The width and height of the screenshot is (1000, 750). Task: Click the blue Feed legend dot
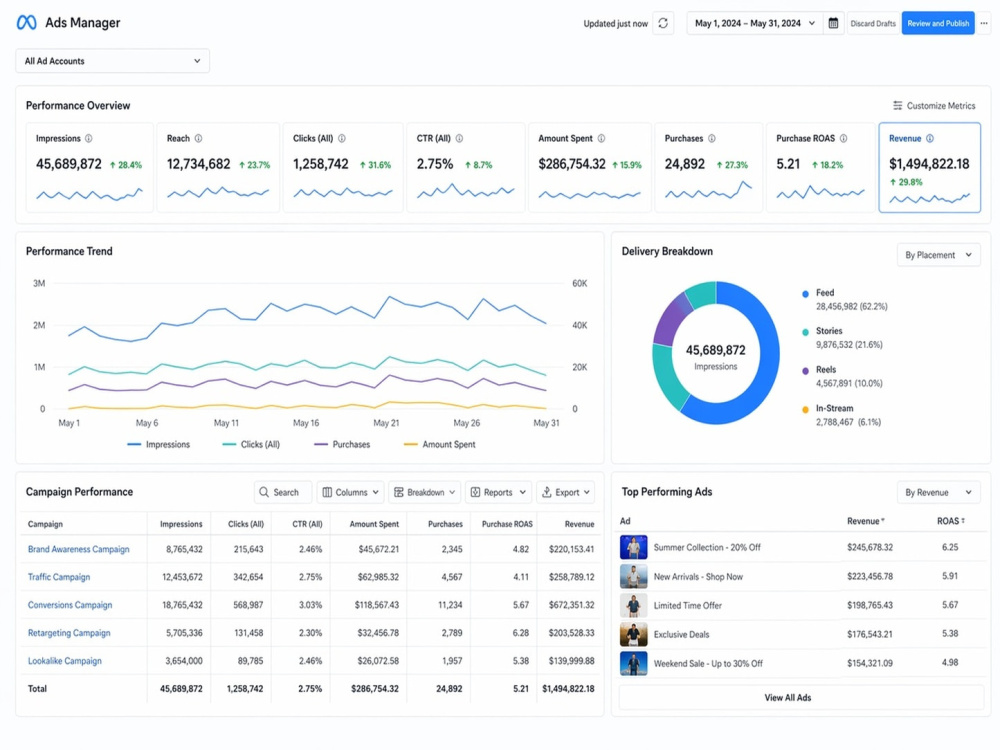(x=805, y=294)
